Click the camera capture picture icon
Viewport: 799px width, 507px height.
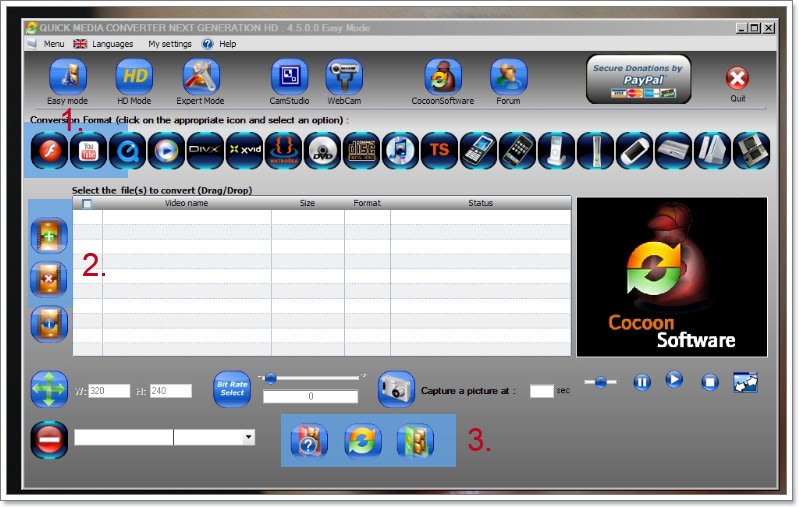click(x=396, y=389)
